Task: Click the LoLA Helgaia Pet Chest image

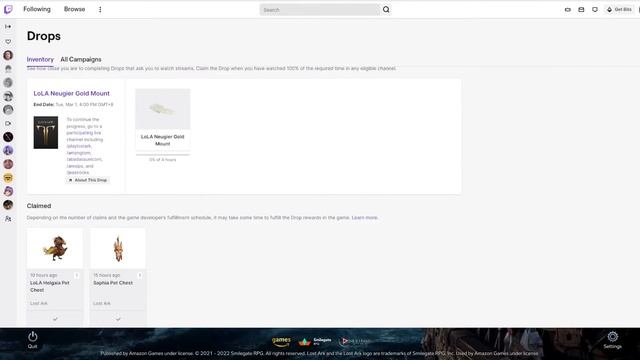Action: pyautogui.click(x=55, y=248)
